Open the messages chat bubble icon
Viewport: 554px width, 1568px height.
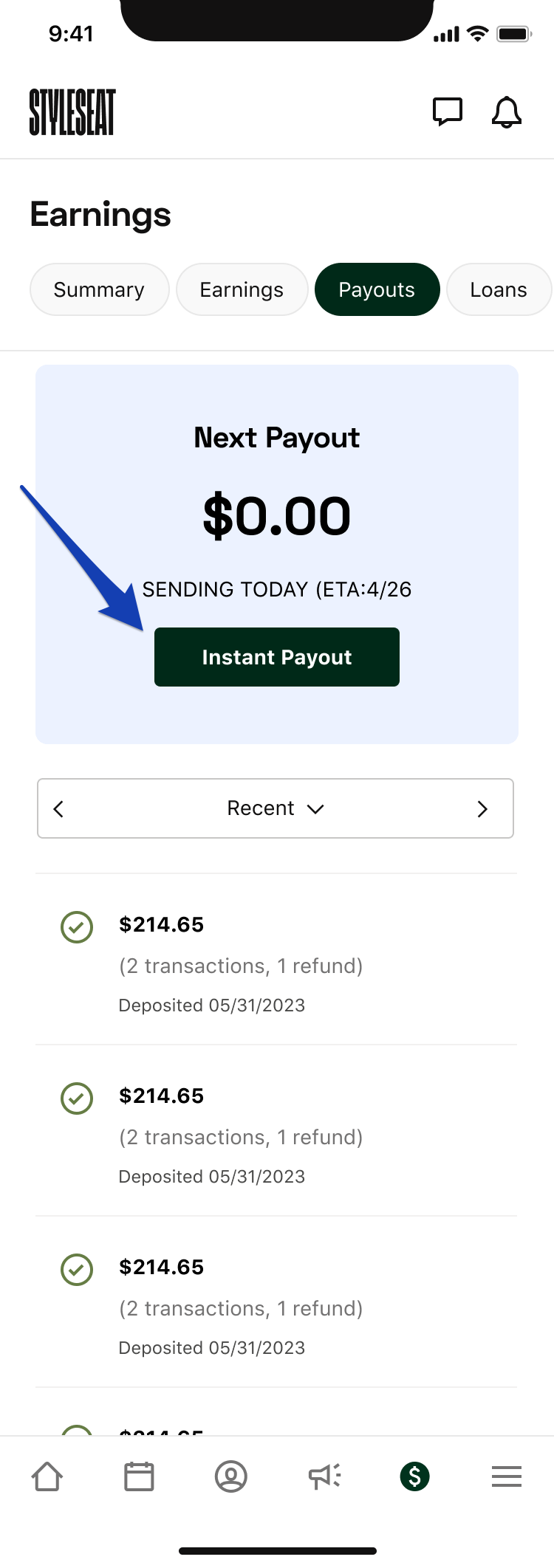coord(447,112)
